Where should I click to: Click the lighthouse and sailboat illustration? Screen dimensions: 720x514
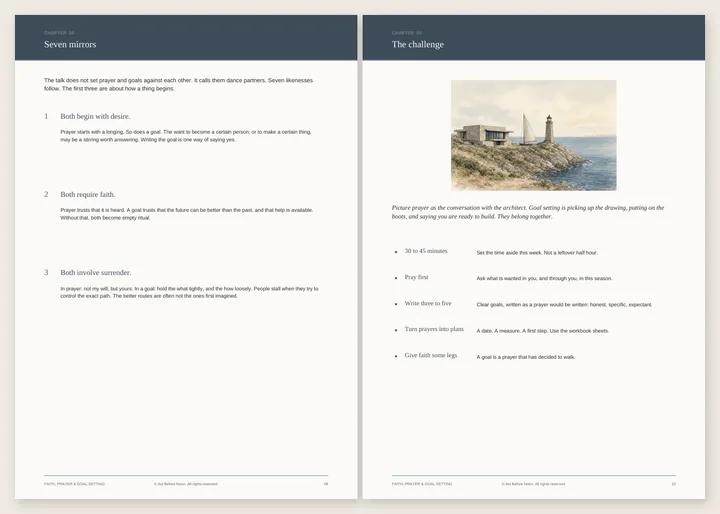(x=534, y=136)
